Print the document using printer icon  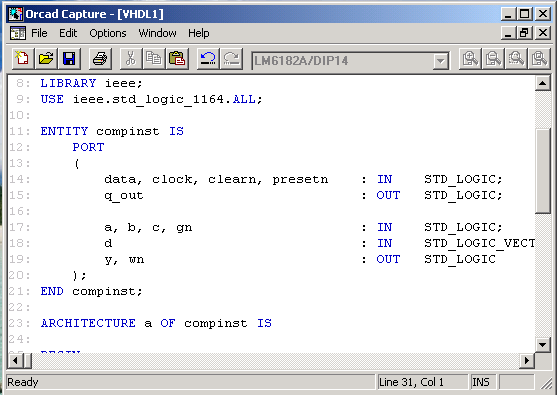coord(100,59)
